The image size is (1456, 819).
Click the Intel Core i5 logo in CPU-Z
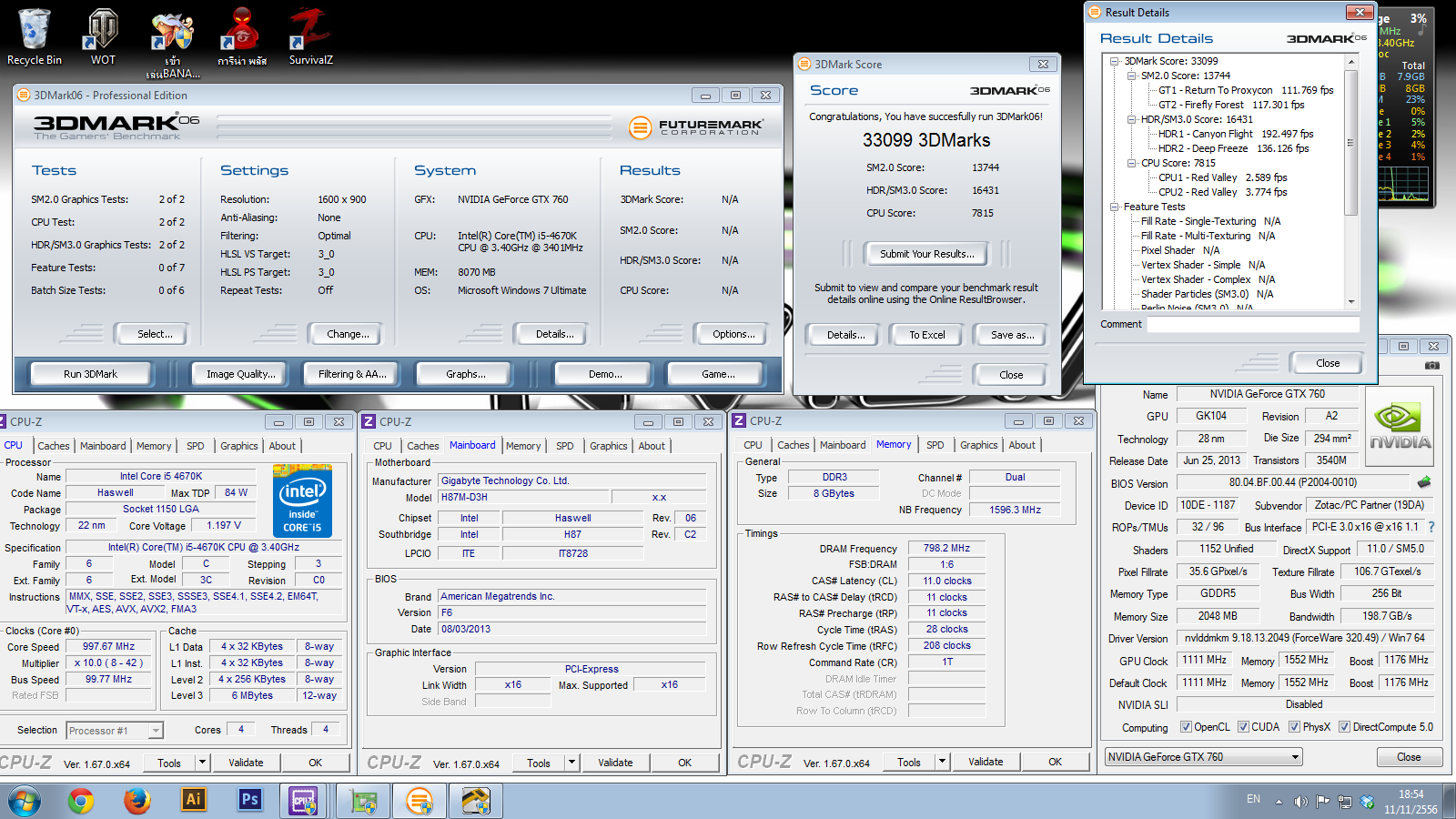[302, 500]
